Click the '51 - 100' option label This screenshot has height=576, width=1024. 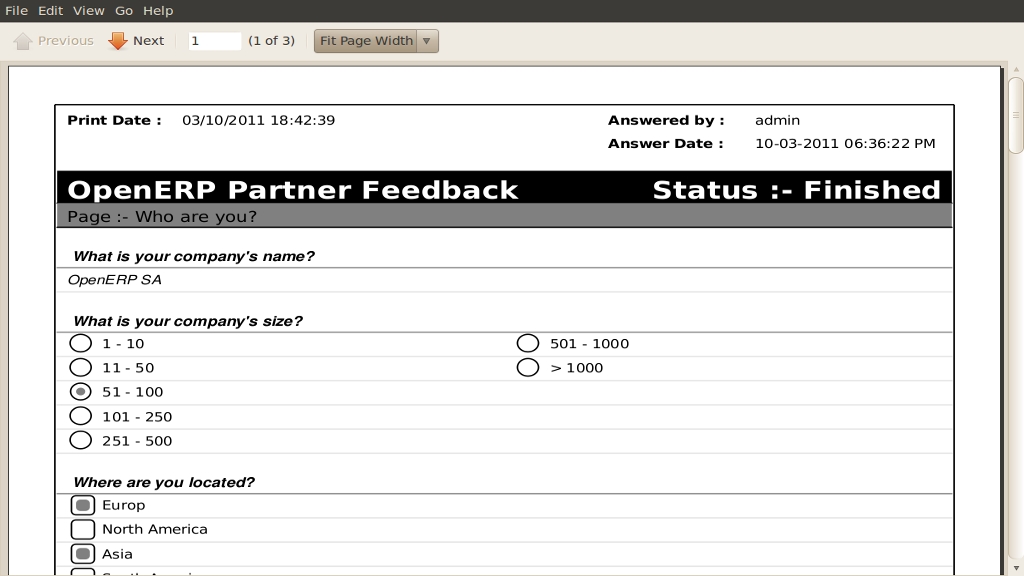133,392
